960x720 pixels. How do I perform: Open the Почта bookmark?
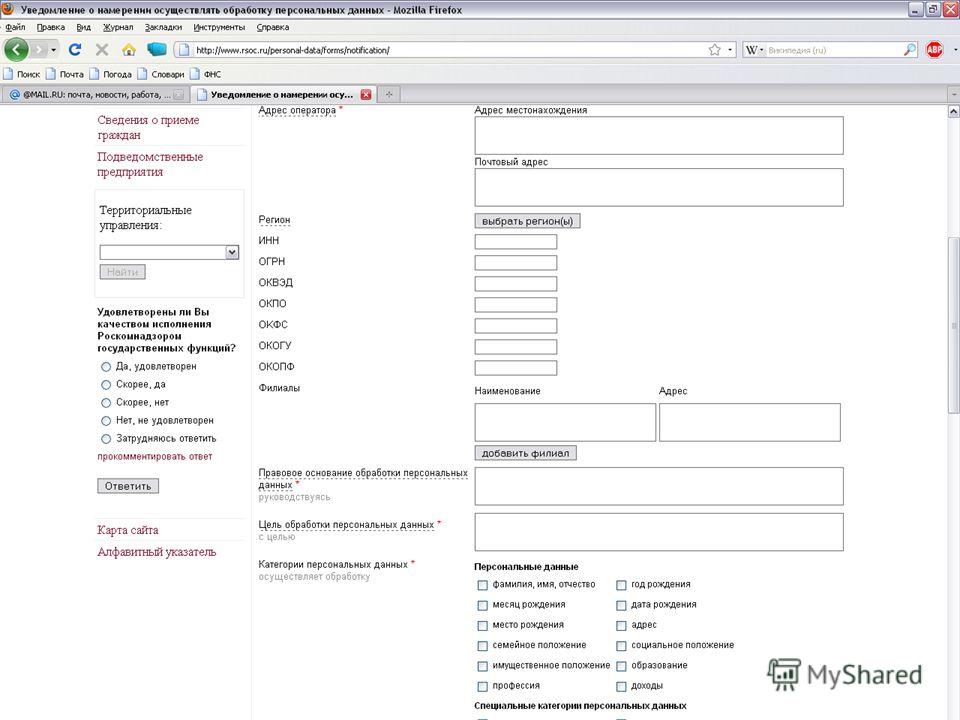pyautogui.click(x=65, y=74)
